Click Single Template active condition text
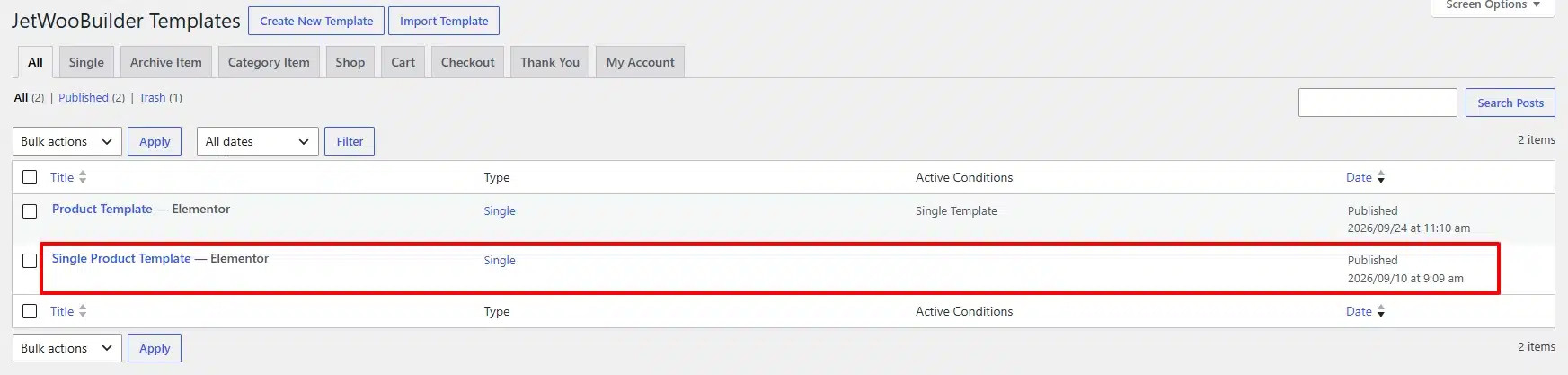Screen dimensions: 1568x375 point(956,210)
